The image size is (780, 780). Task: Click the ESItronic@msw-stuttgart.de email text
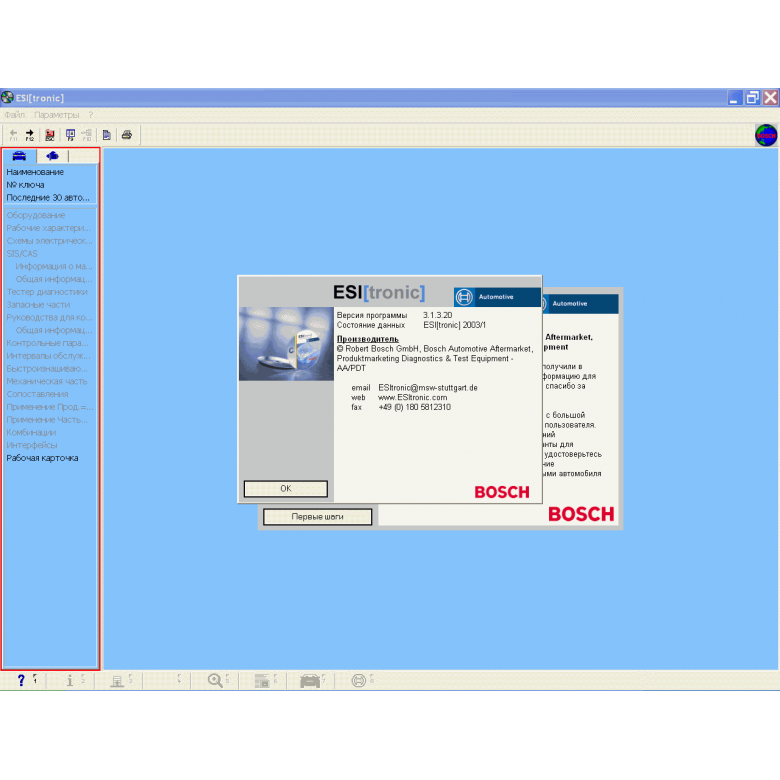(428, 388)
